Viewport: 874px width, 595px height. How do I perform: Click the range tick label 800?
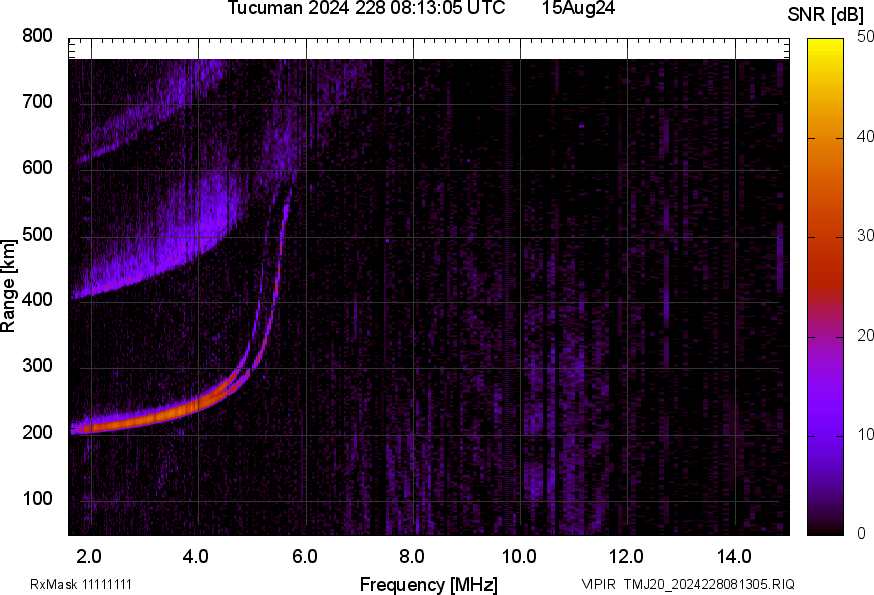[x=37, y=36]
